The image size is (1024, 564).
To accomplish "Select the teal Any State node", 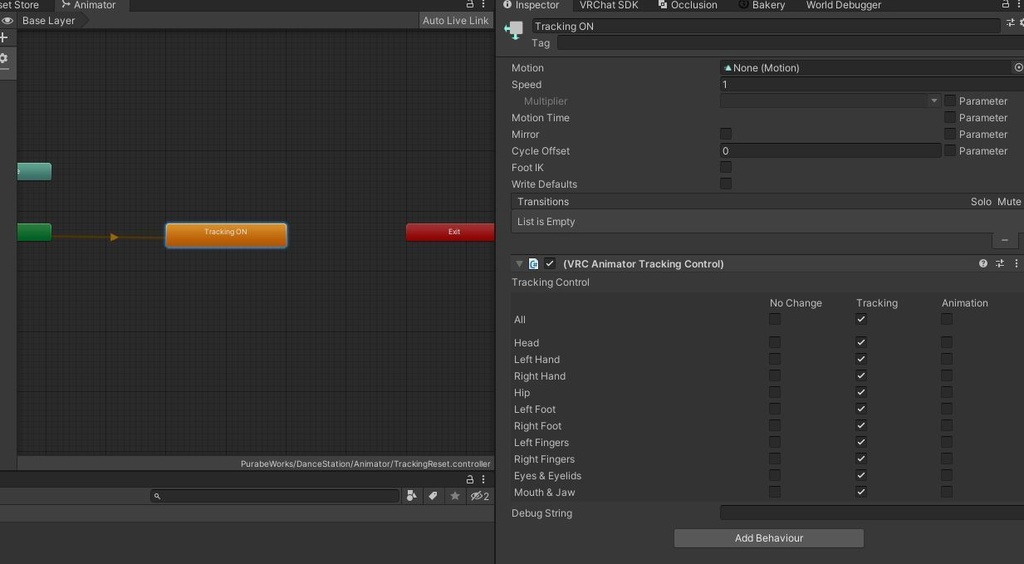I will pyautogui.click(x=34, y=172).
